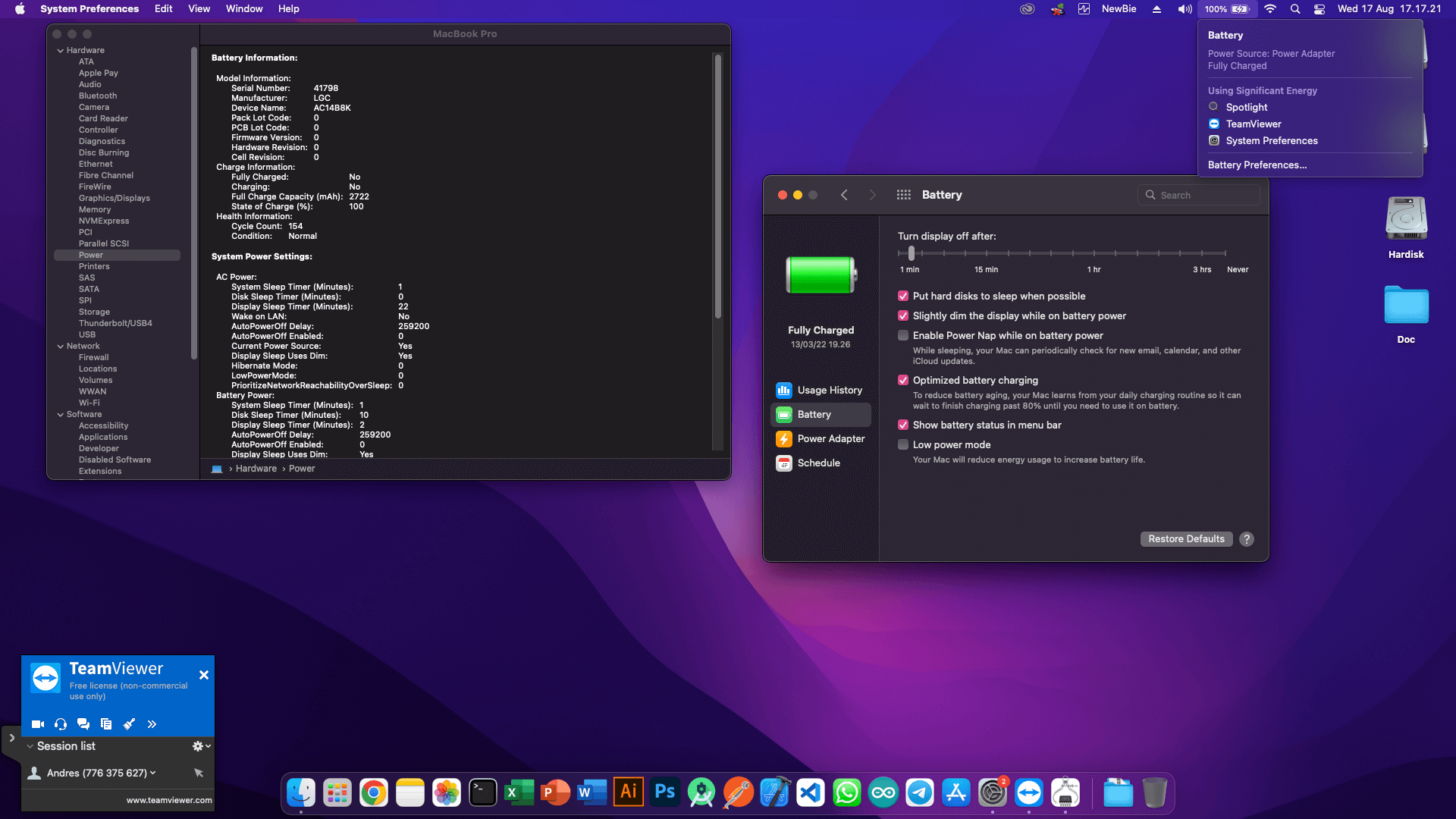Viewport: 1456px width, 819px height.
Task: Click Creative Cloud menu bar icon
Action: pyautogui.click(x=1027, y=9)
